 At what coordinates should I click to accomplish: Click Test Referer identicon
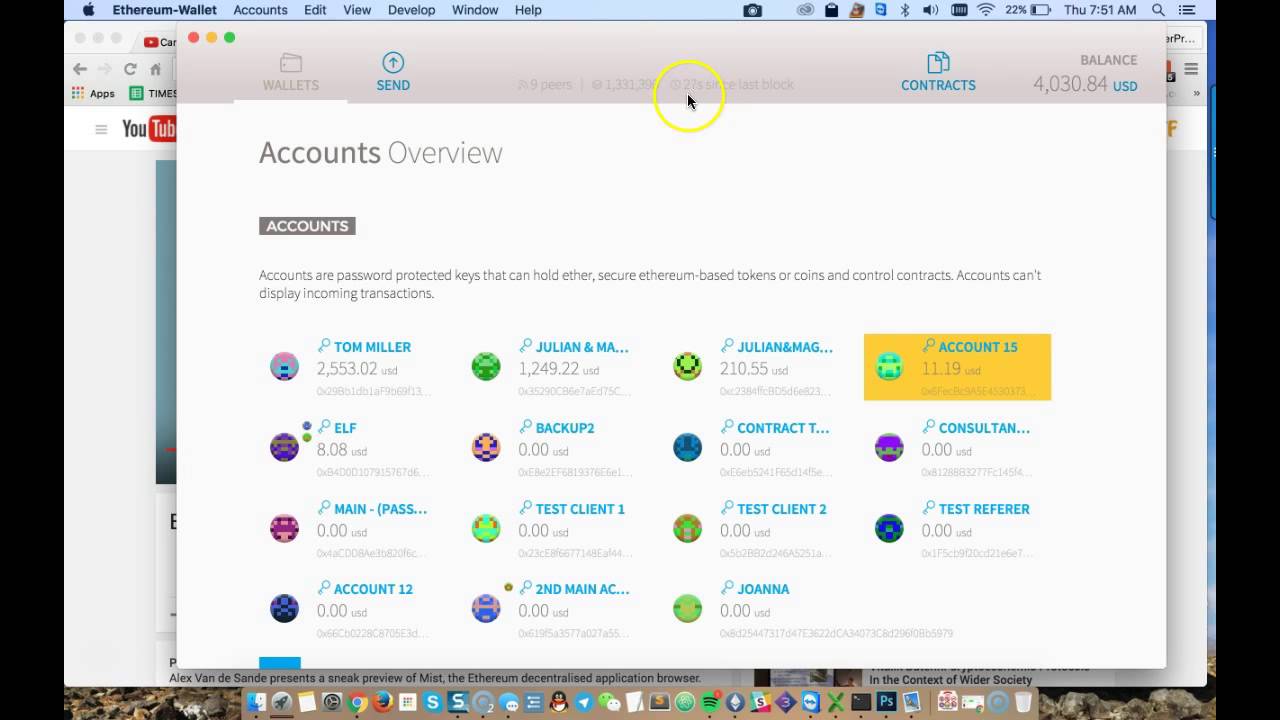coord(889,528)
